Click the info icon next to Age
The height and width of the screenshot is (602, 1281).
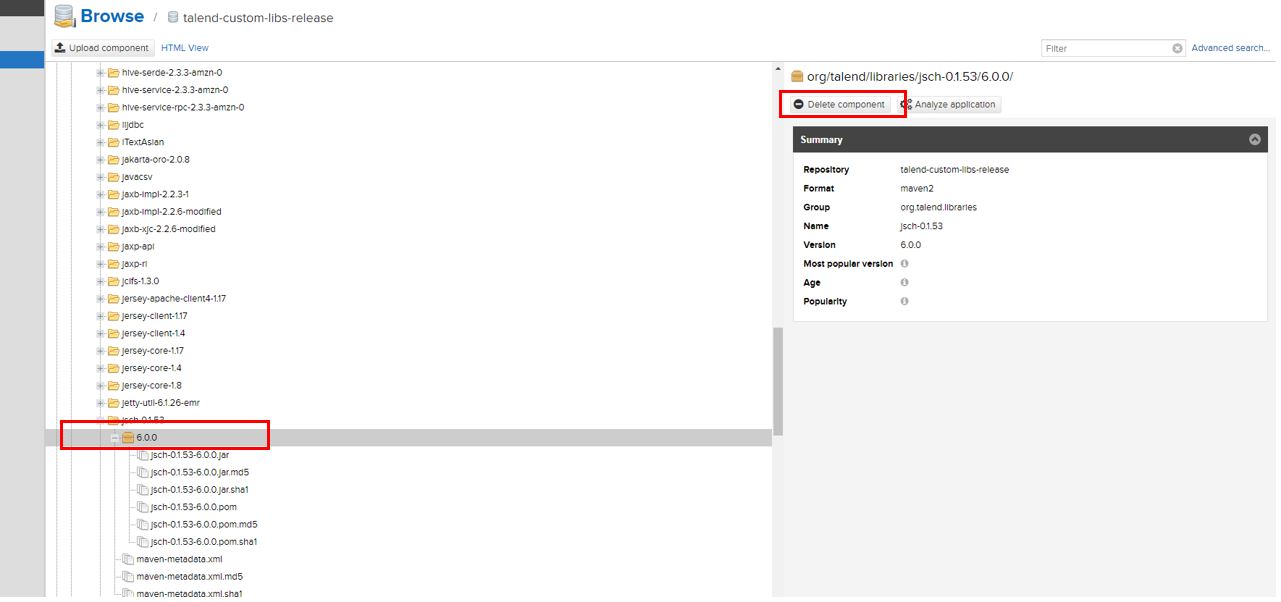pos(904,282)
